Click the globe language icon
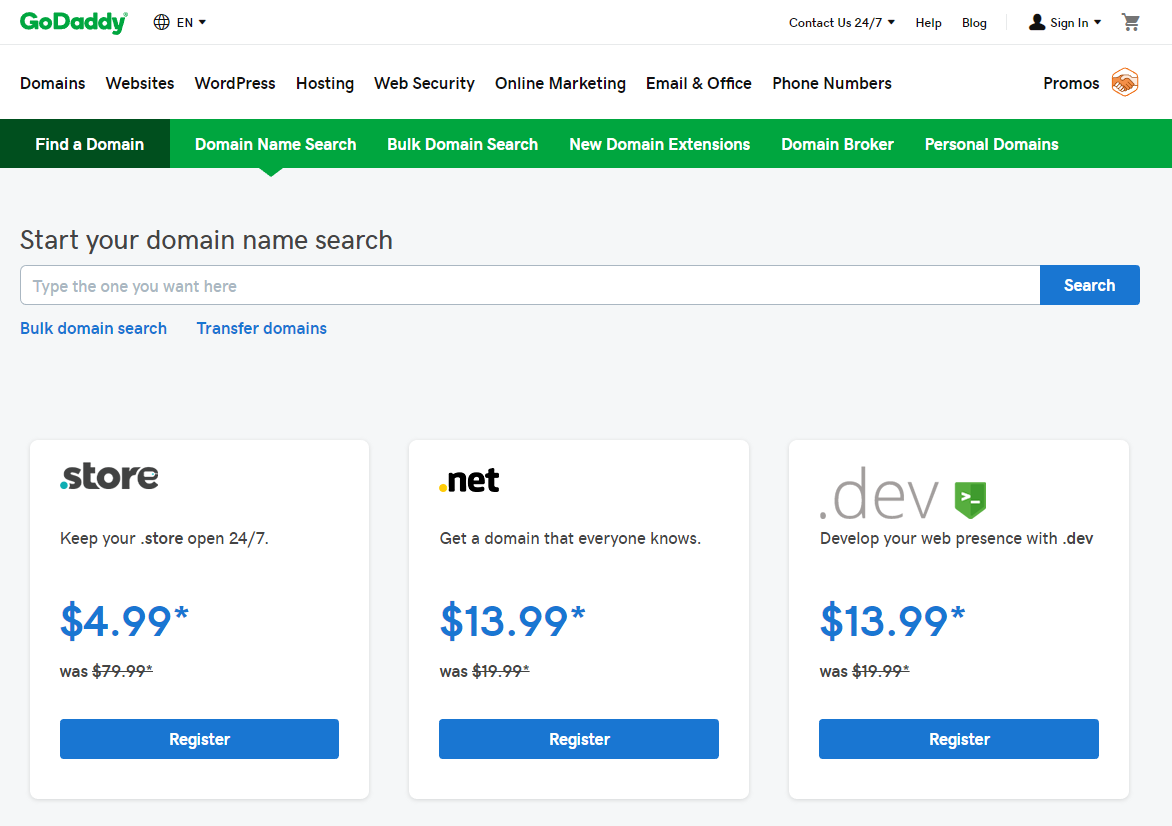 pos(162,22)
